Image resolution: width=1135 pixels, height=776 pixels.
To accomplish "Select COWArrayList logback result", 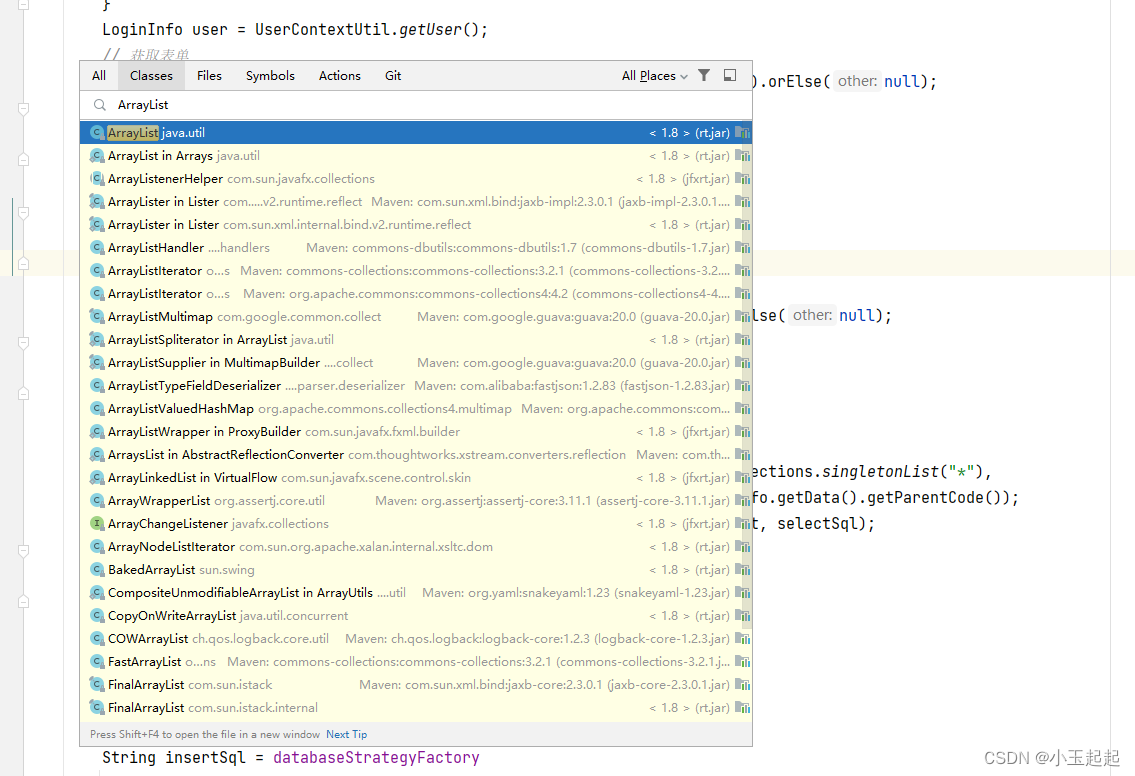I will [x=416, y=638].
